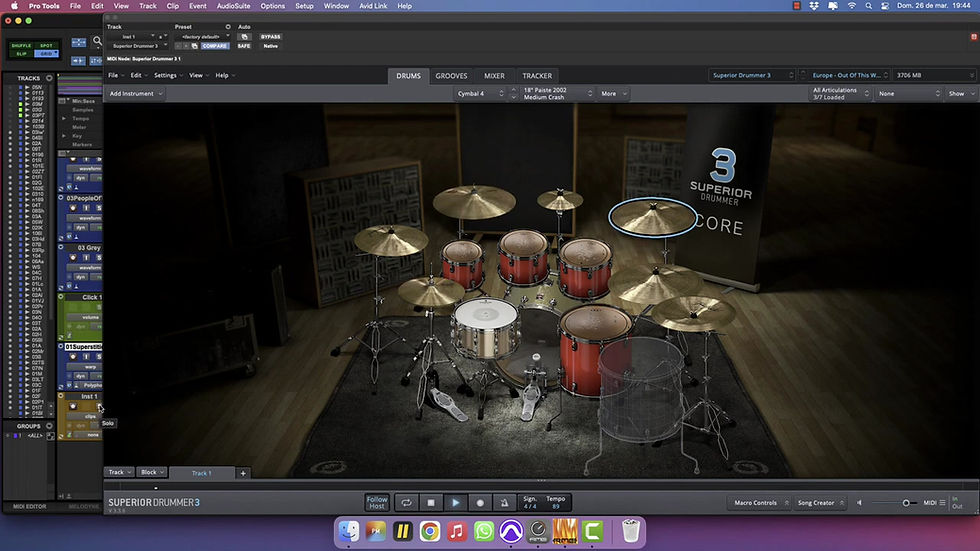The width and height of the screenshot is (980, 551).
Task: Toggle the loop button in Superior Drummer transport
Action: [x=406, y=502]
